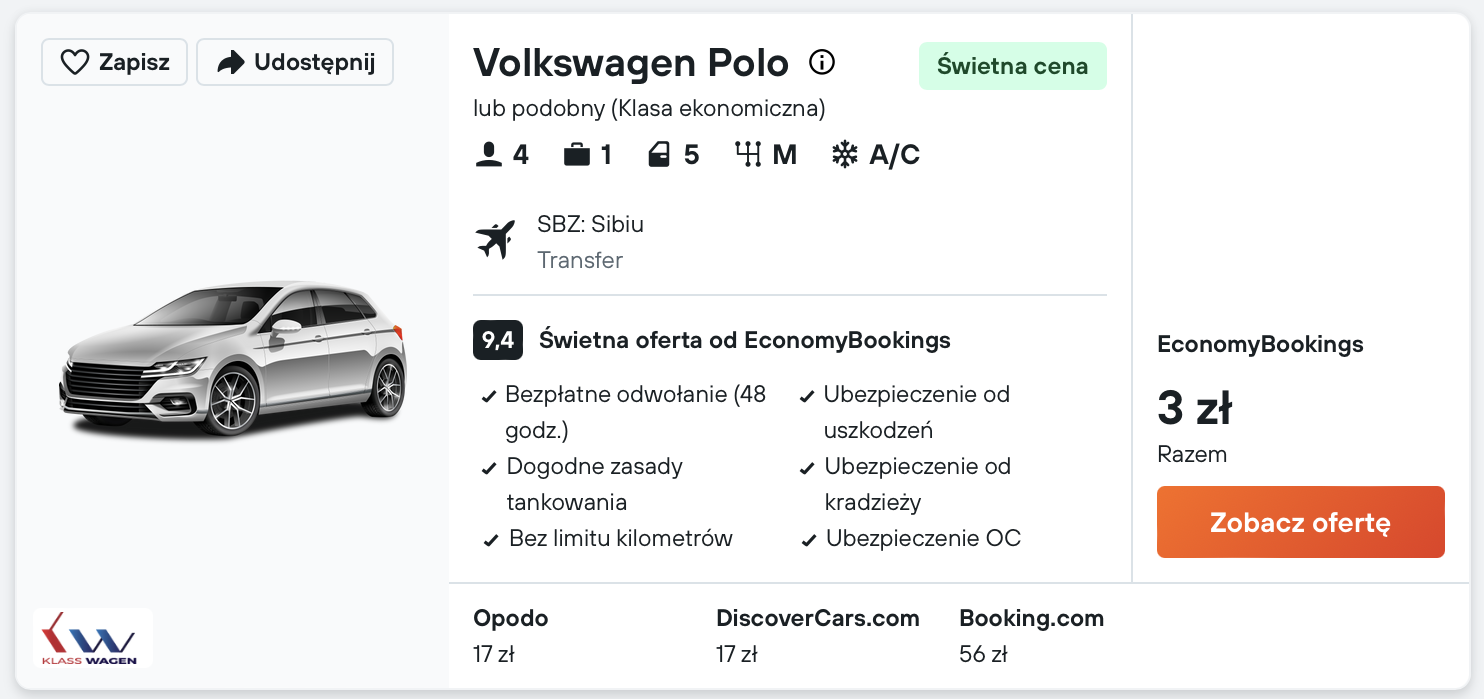Open the Booking.com 56 zł offer

(1031, 636)
